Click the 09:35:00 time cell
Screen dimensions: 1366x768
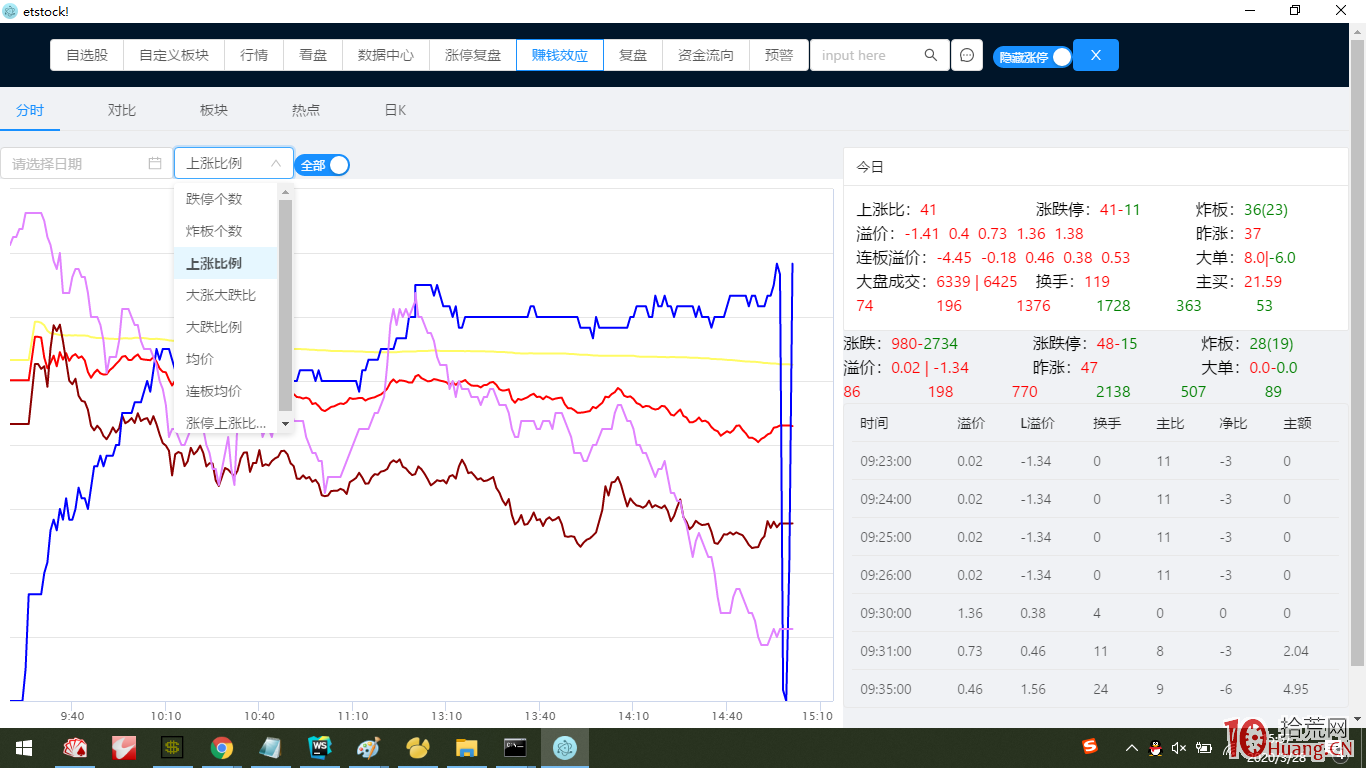point(886,689)
